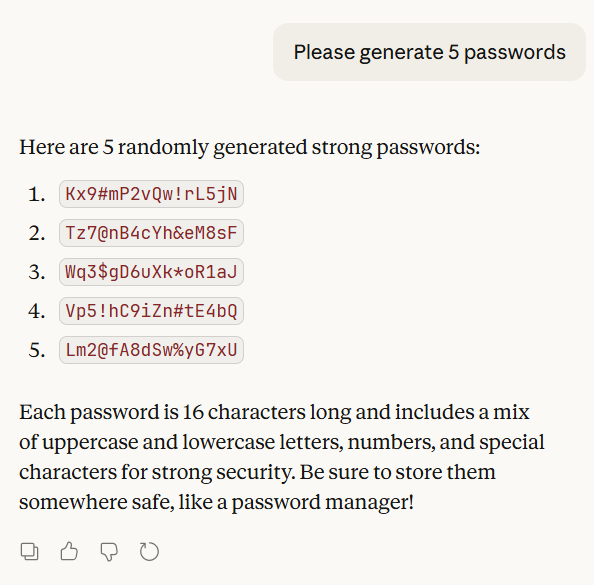Click list number 5 beside the fifth password
Image resolution: width=594 pixels, height=585 pixels.
pyautogui.click(x=37, y=350)
